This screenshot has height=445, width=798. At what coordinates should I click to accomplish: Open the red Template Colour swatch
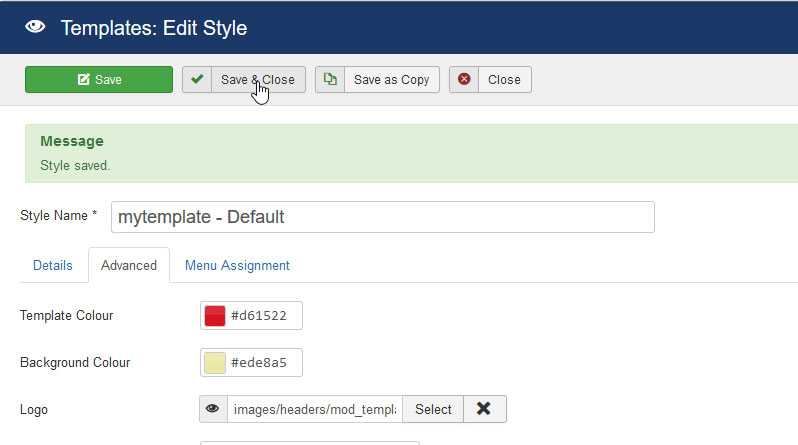coord(215,316)
